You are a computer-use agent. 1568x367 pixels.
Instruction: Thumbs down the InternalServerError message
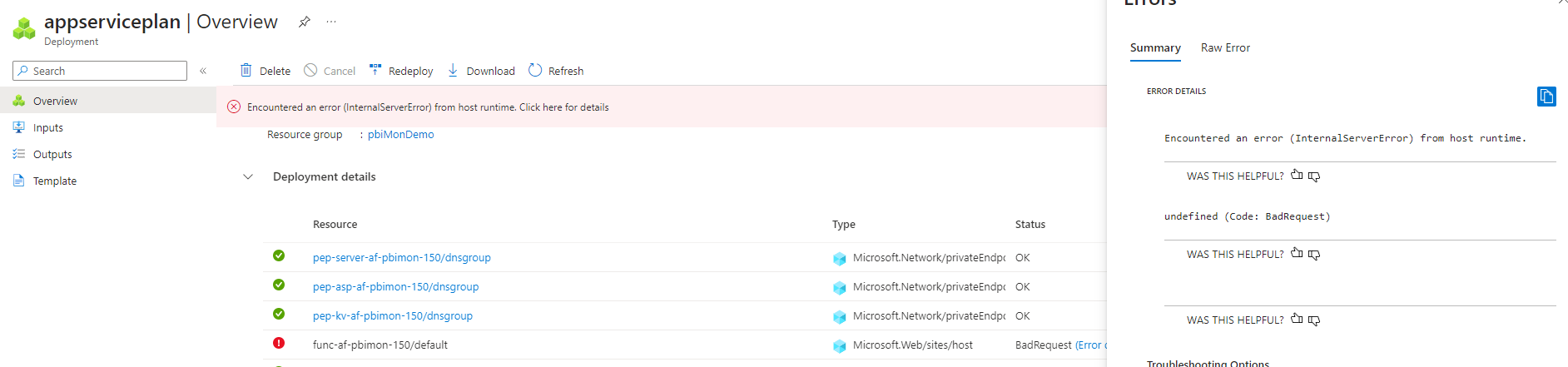point(1314,176)
